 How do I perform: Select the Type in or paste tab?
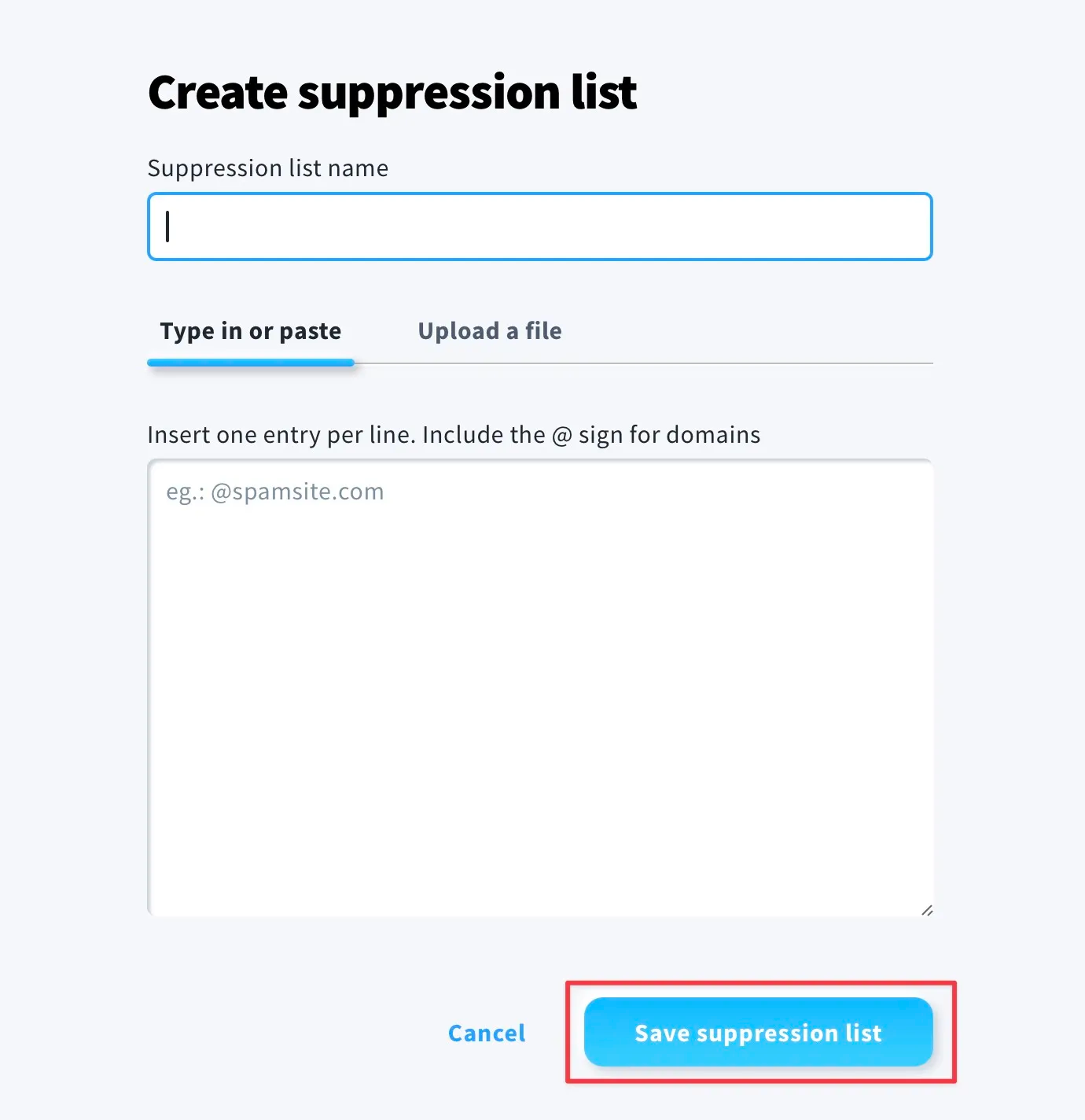(250, 331)
